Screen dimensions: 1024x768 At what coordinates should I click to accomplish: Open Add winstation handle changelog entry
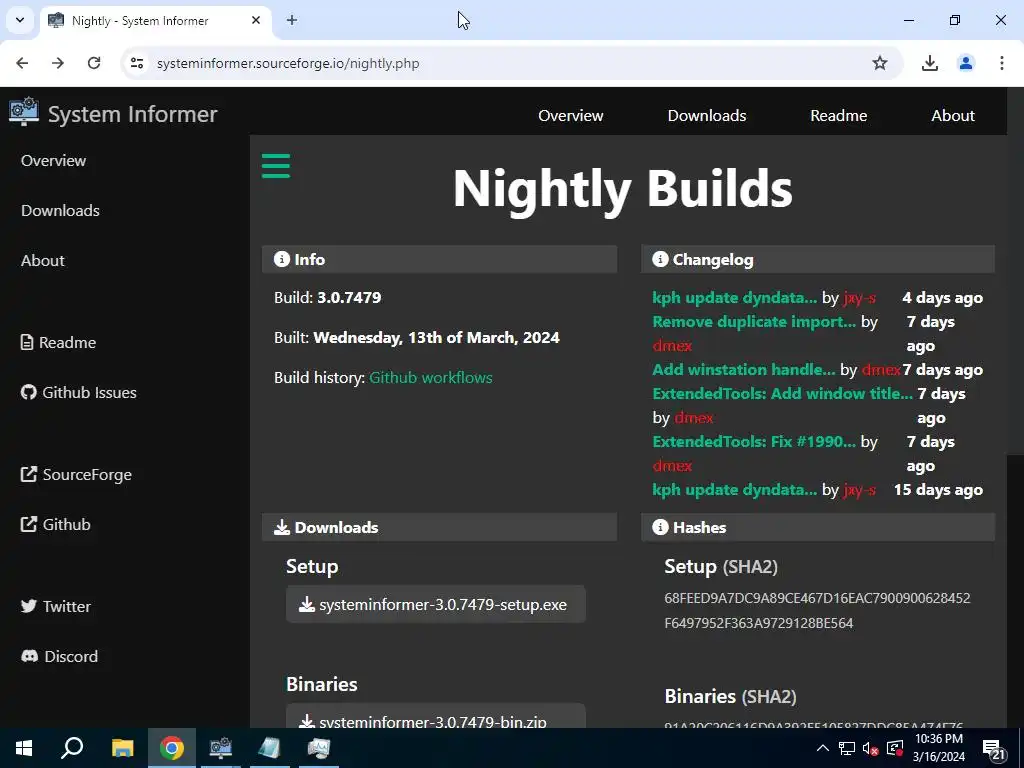coord(743,370)
